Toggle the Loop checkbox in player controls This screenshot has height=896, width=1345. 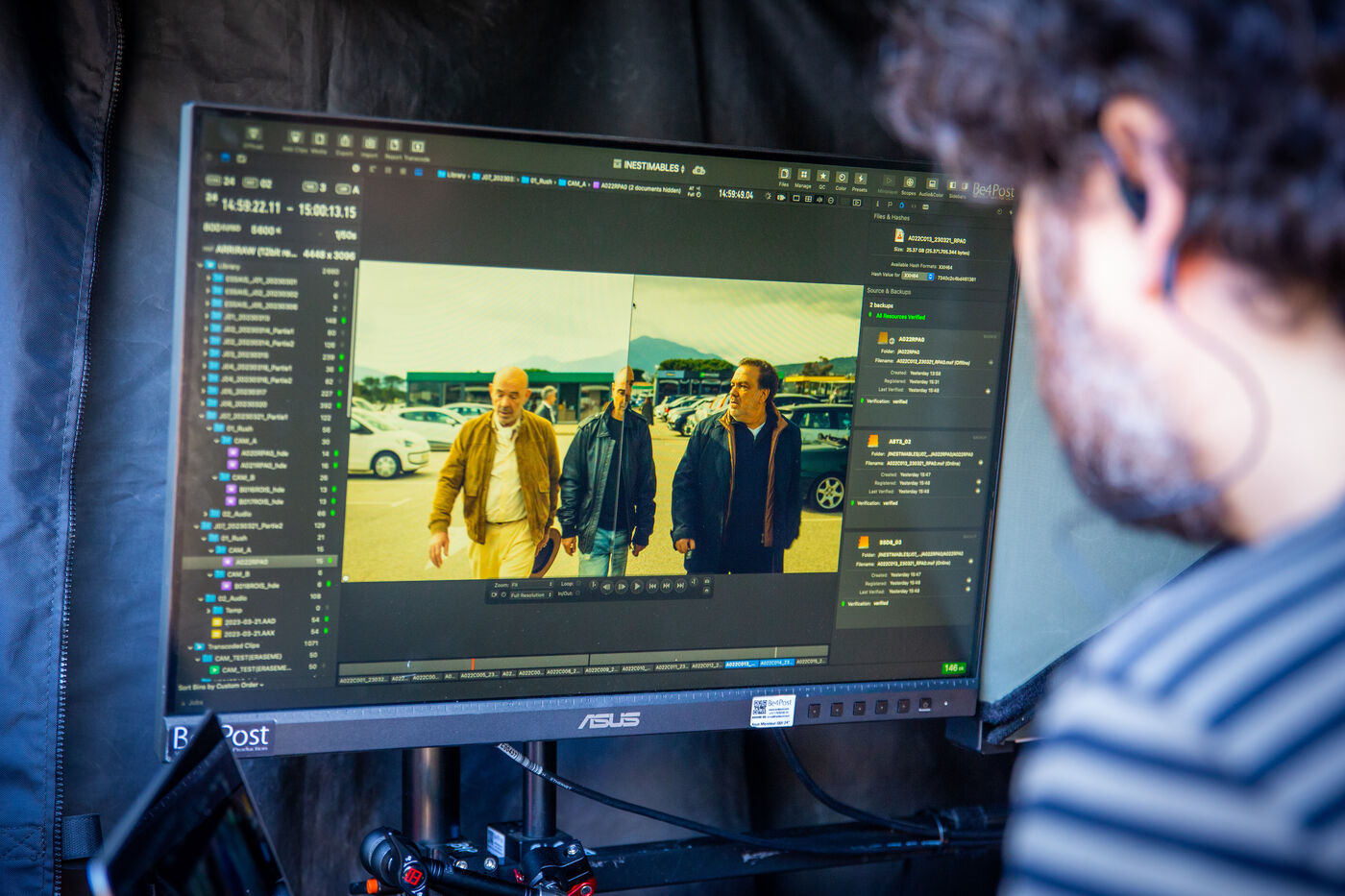(579, 583)
